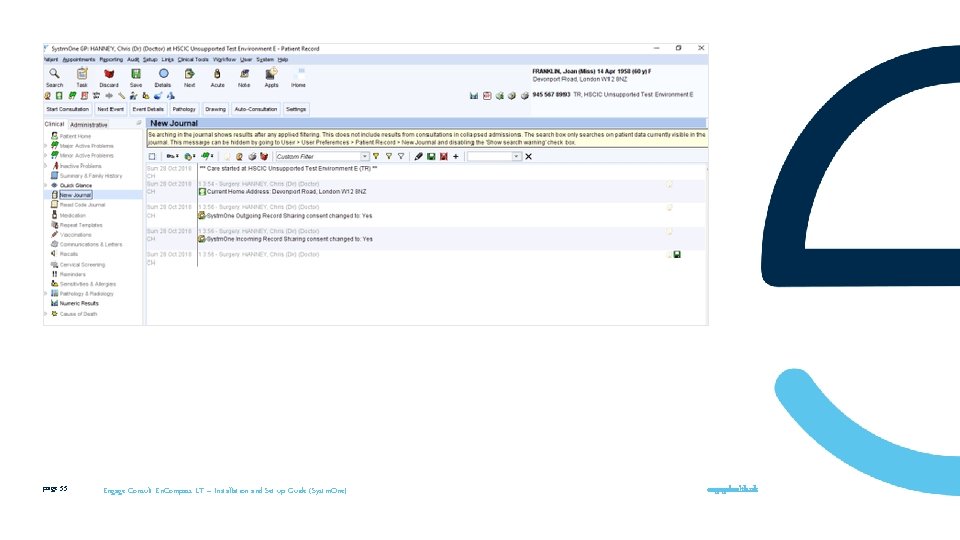This screenshot has height=540, width=960.
Task: Click the printer icon in journal toolbar
Action: pos(252,157)
